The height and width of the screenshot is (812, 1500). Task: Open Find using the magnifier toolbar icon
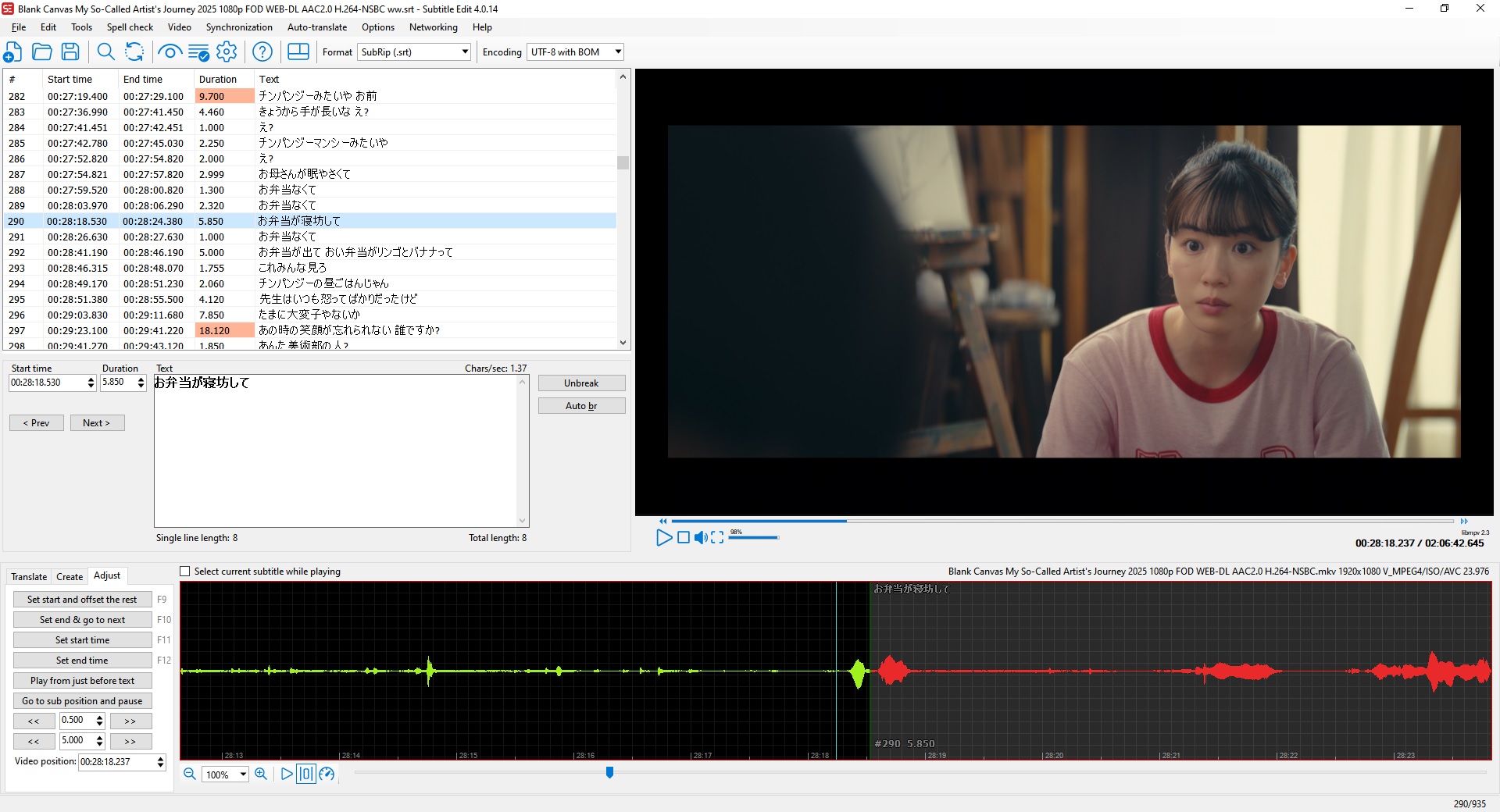105,52
